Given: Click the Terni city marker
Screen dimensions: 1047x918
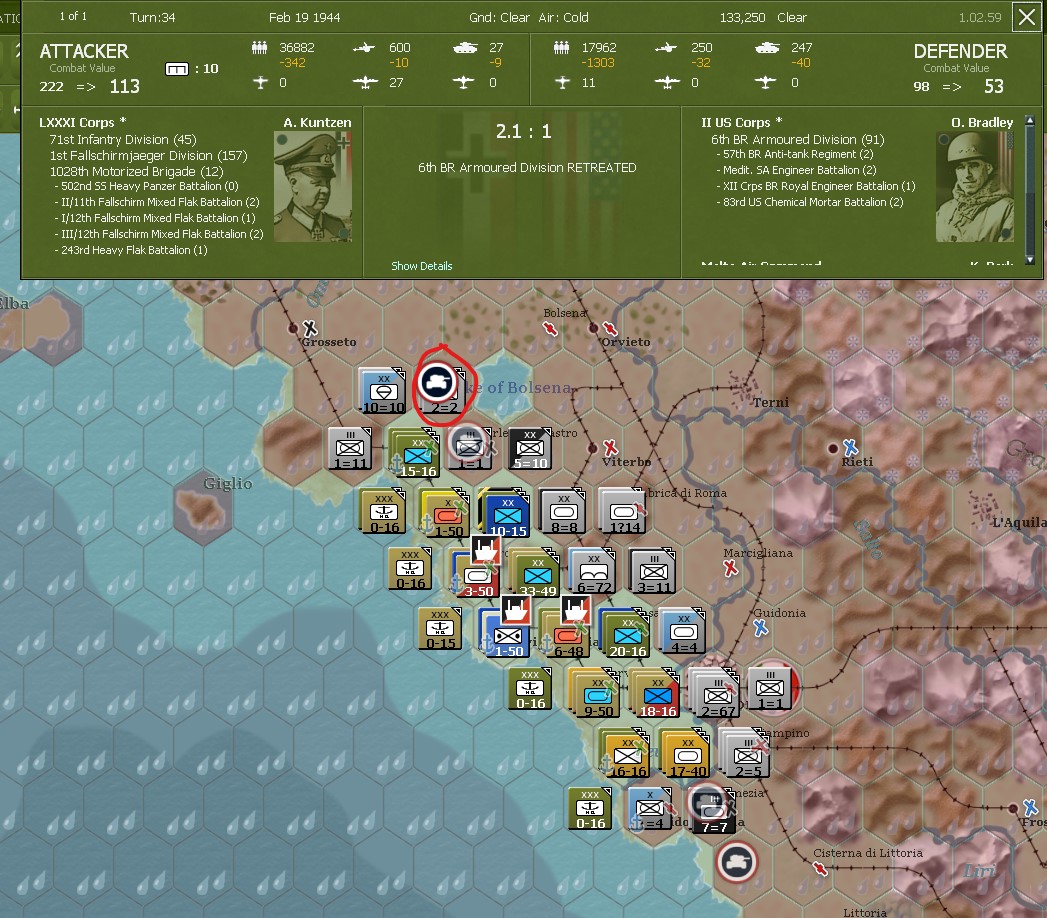Looking at the screenshot, I should pyautogui.click(x=743, y=389).
